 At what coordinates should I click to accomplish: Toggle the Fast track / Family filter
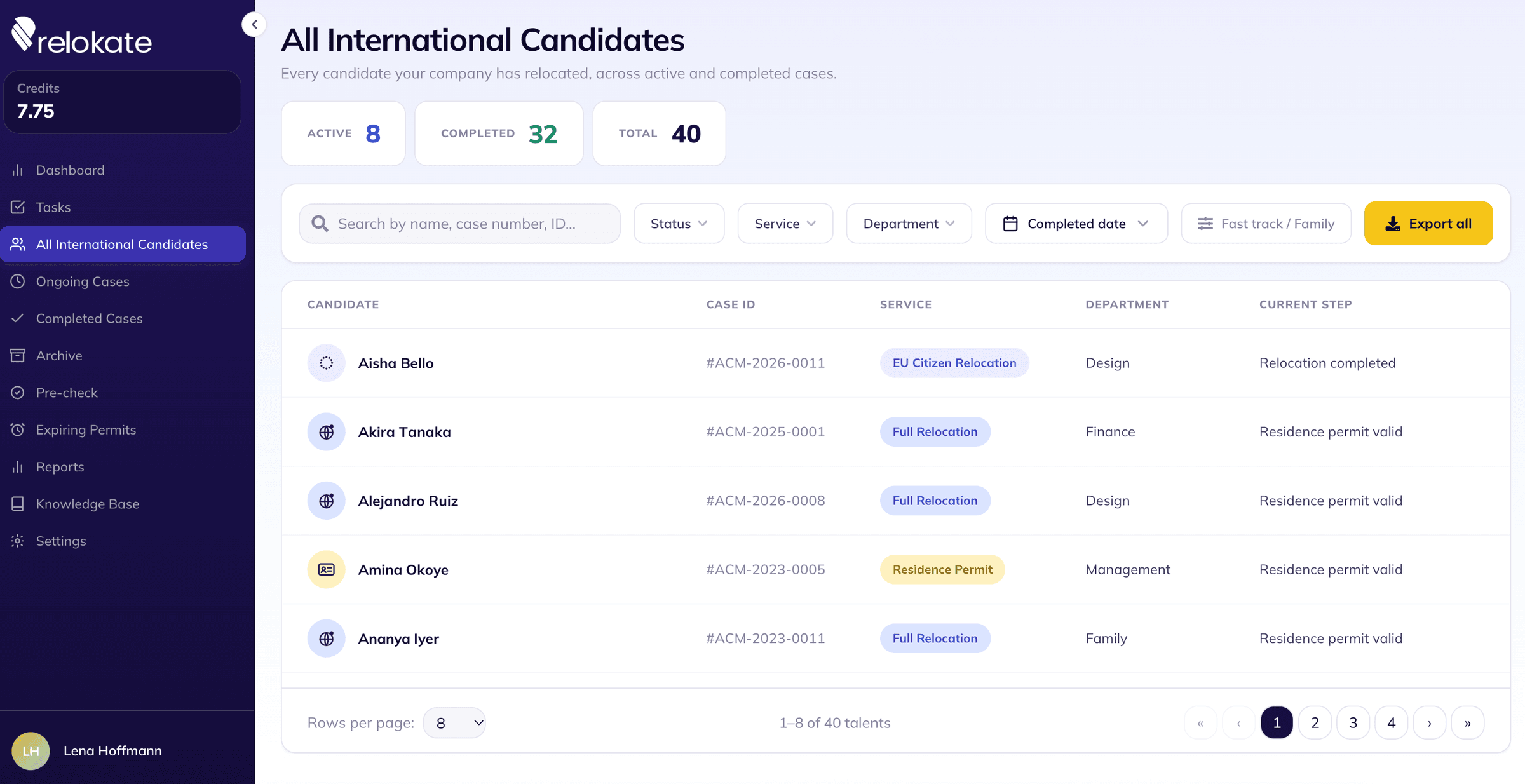pyautogui.click(x=1266, y=224)
